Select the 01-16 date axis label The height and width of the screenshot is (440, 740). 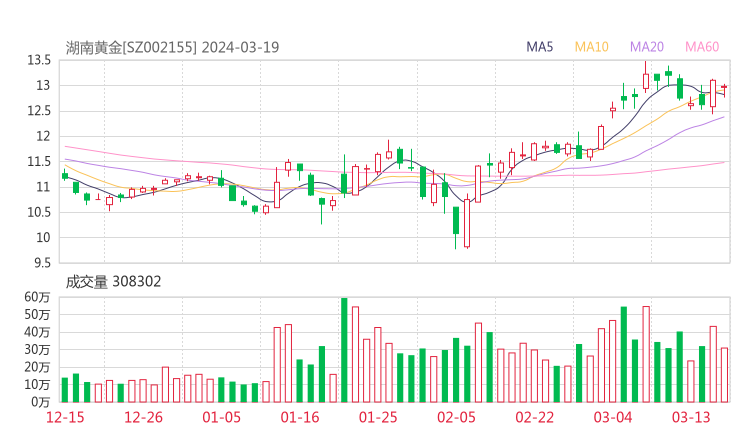pyautogui.click(x=300, y=417)
